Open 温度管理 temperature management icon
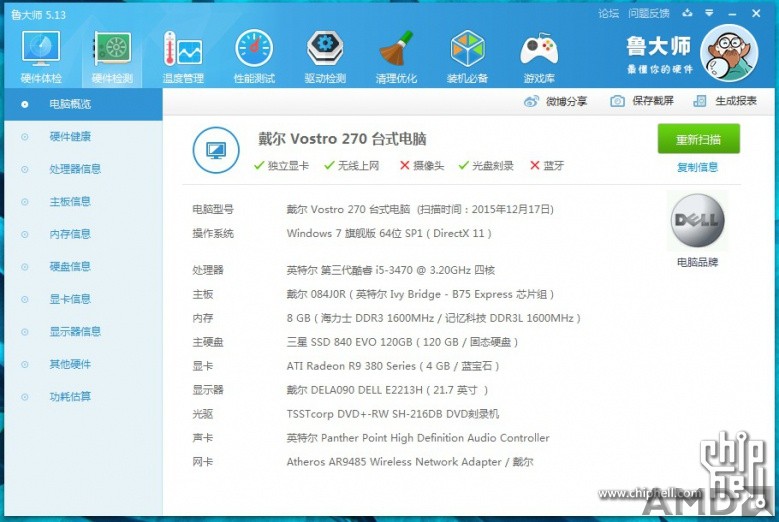This screenshot has width=779, height=522. click(183, 49)
